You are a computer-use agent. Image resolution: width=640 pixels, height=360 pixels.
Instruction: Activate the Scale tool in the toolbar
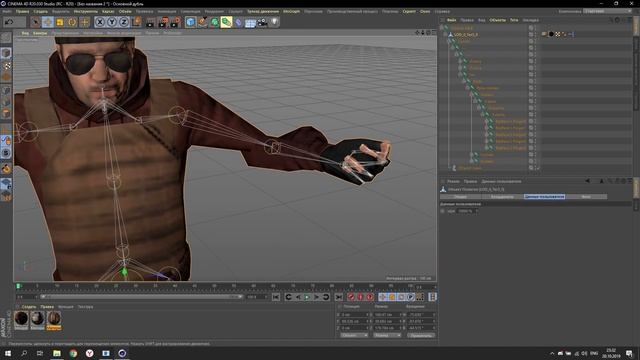tap(60, 22)
